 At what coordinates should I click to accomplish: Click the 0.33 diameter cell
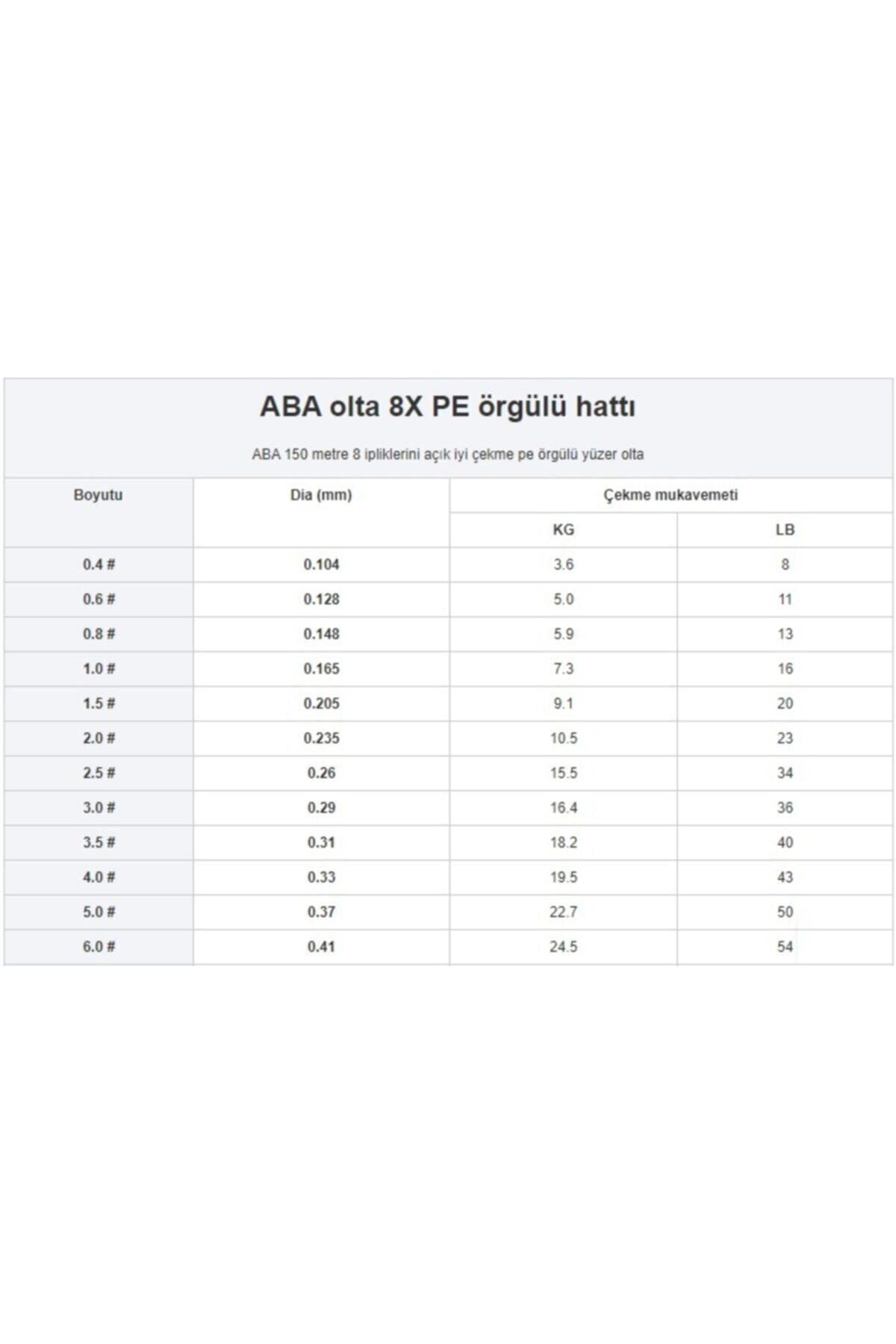321,877
